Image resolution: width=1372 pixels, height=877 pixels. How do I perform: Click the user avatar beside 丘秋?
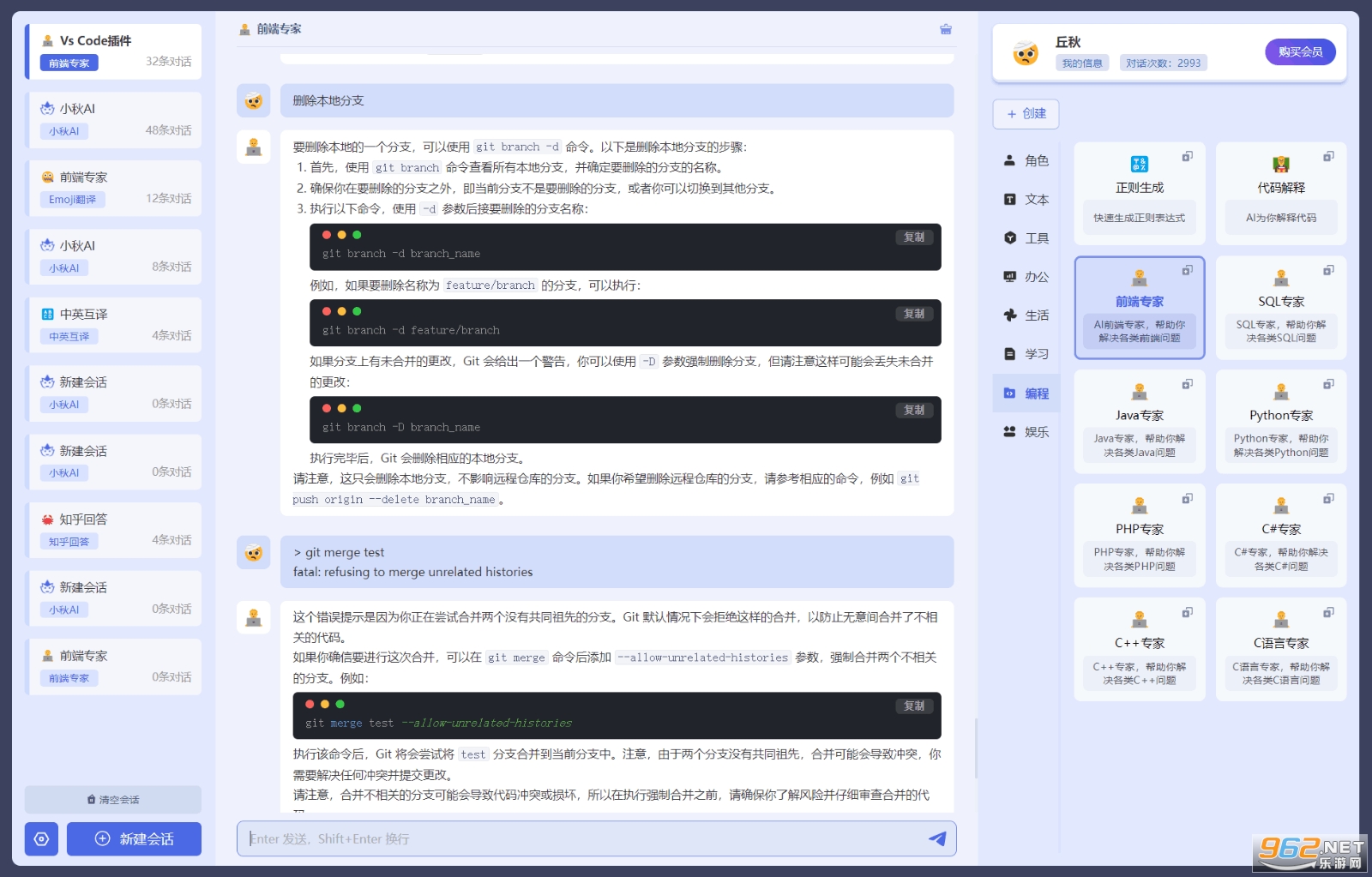1026,53
